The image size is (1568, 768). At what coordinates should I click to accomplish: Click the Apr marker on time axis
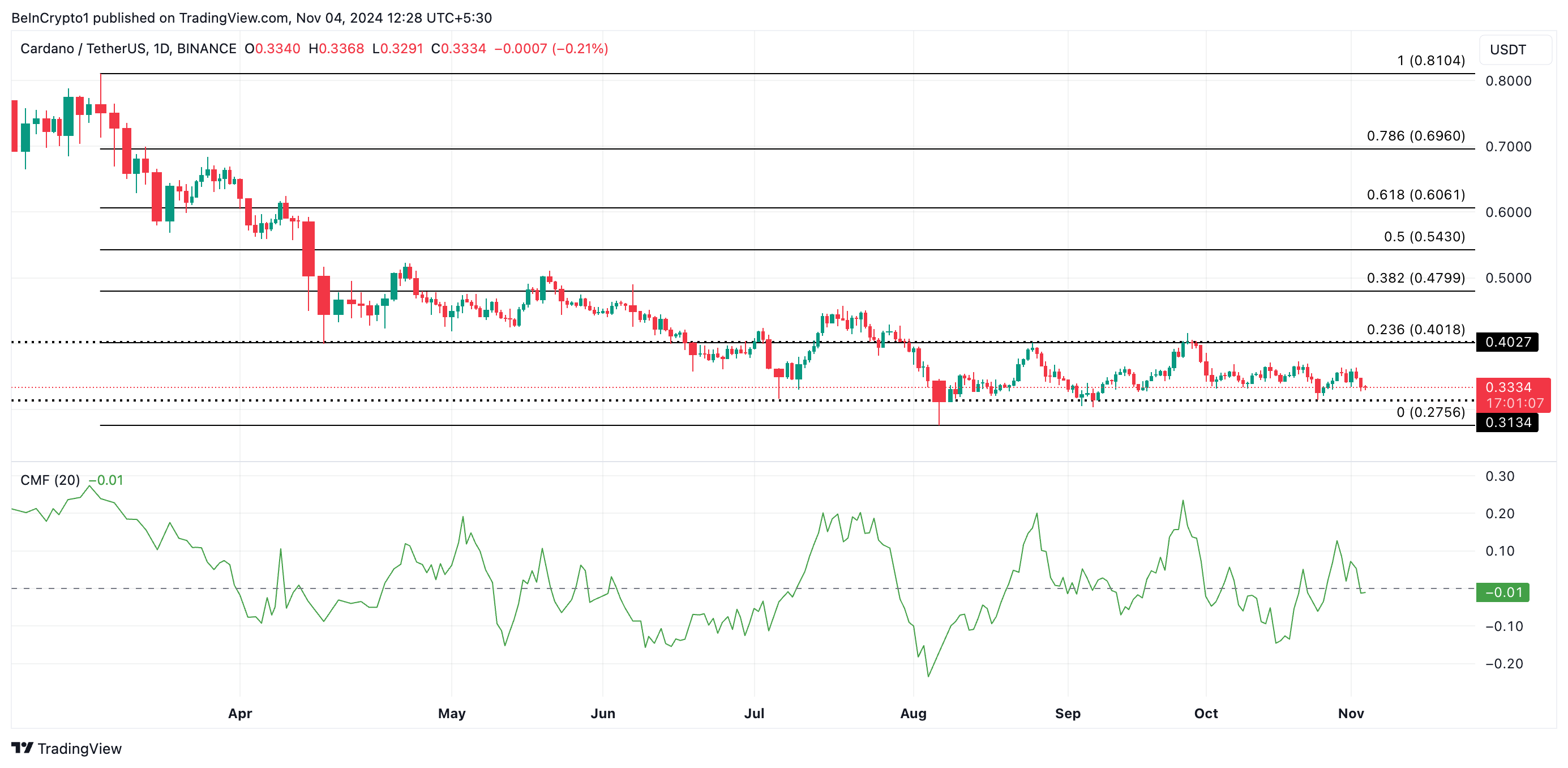tap(240, 713)
